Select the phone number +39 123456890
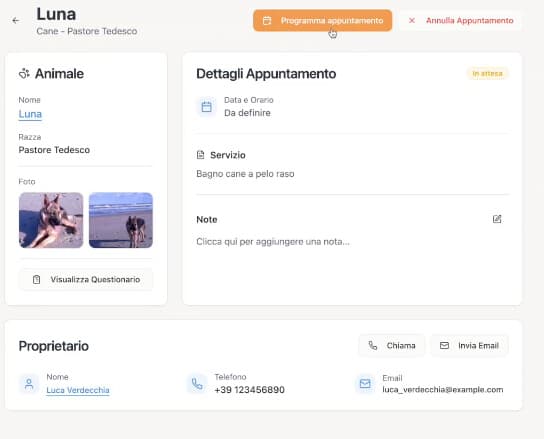 [249, 390]
